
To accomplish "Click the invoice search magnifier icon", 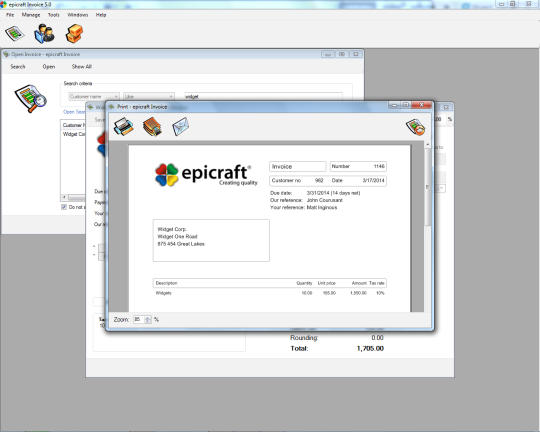I will point(30,99).
